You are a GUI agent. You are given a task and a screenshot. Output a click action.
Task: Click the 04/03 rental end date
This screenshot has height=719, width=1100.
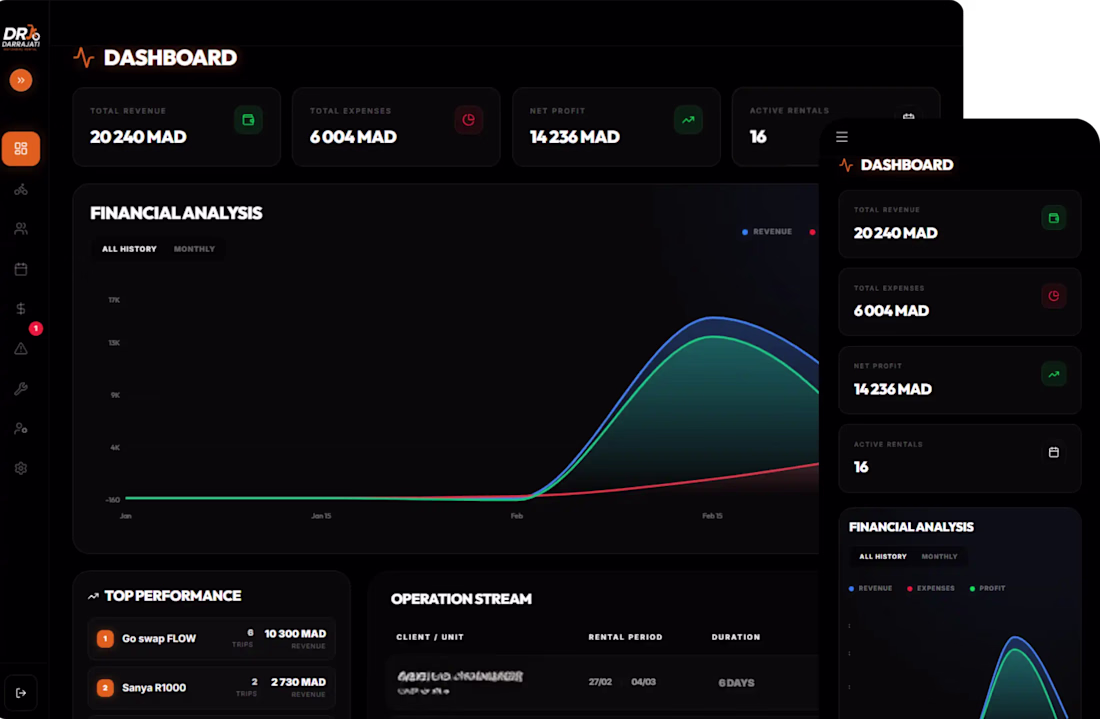point(643,682)
